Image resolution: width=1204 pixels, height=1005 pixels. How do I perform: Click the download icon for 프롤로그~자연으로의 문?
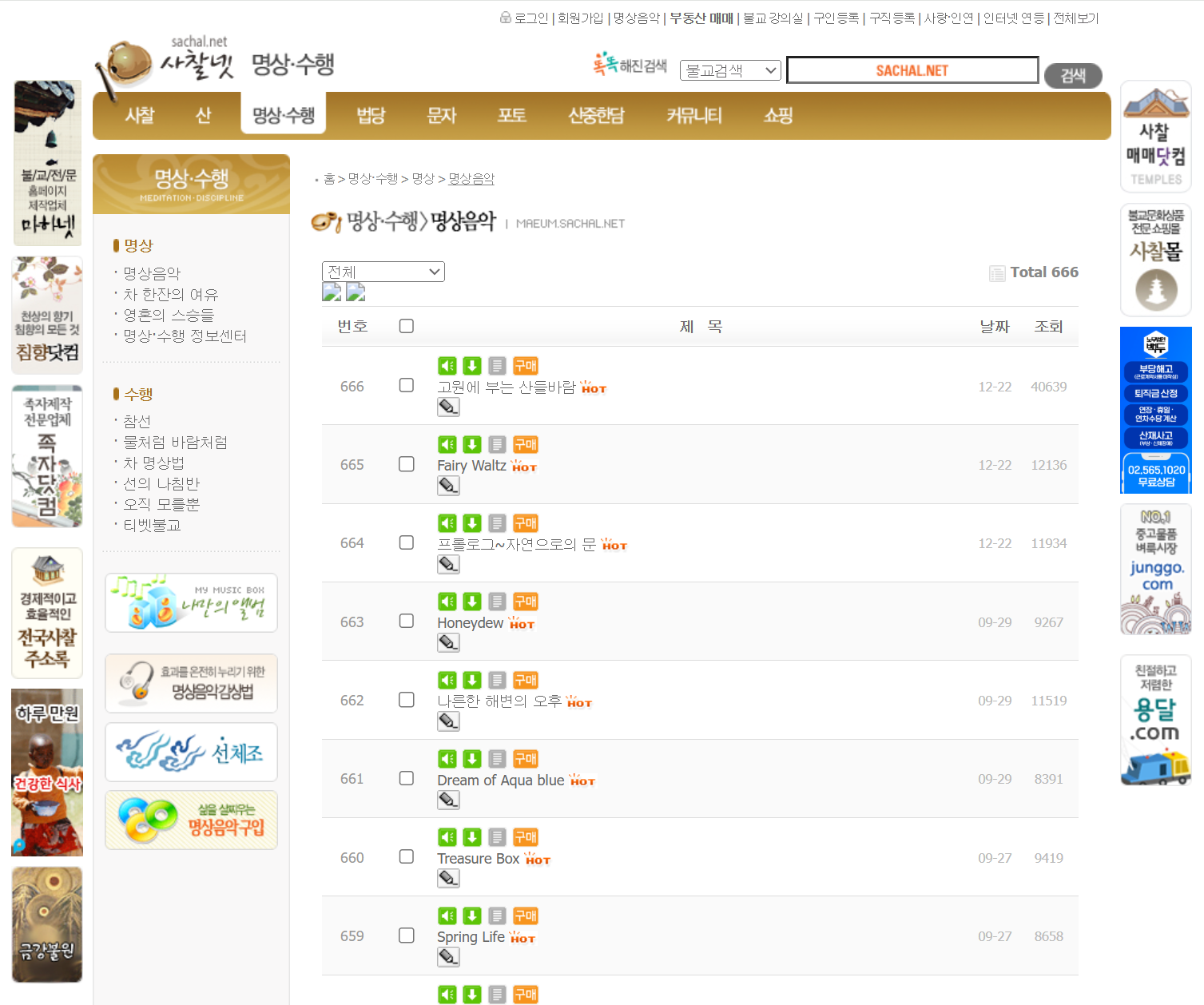[x=472, y=523]
